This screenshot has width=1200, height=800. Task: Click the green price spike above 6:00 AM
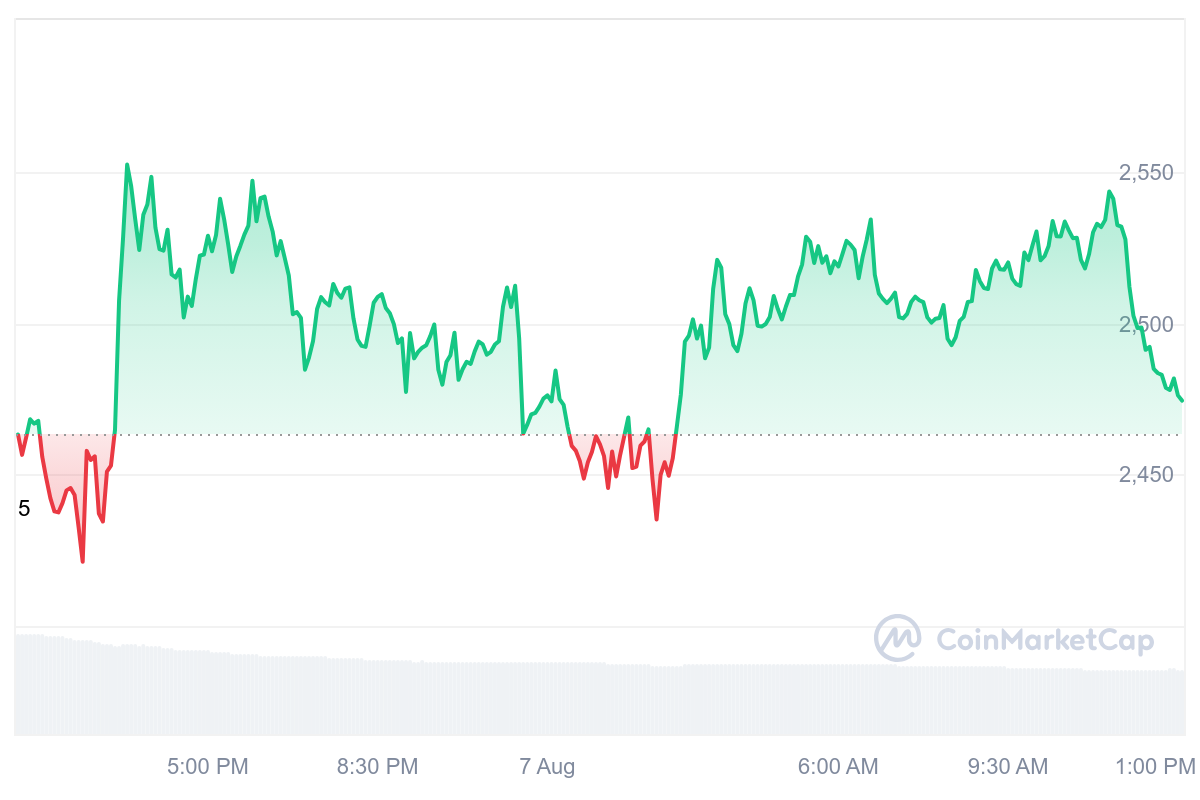click(871, 220)
